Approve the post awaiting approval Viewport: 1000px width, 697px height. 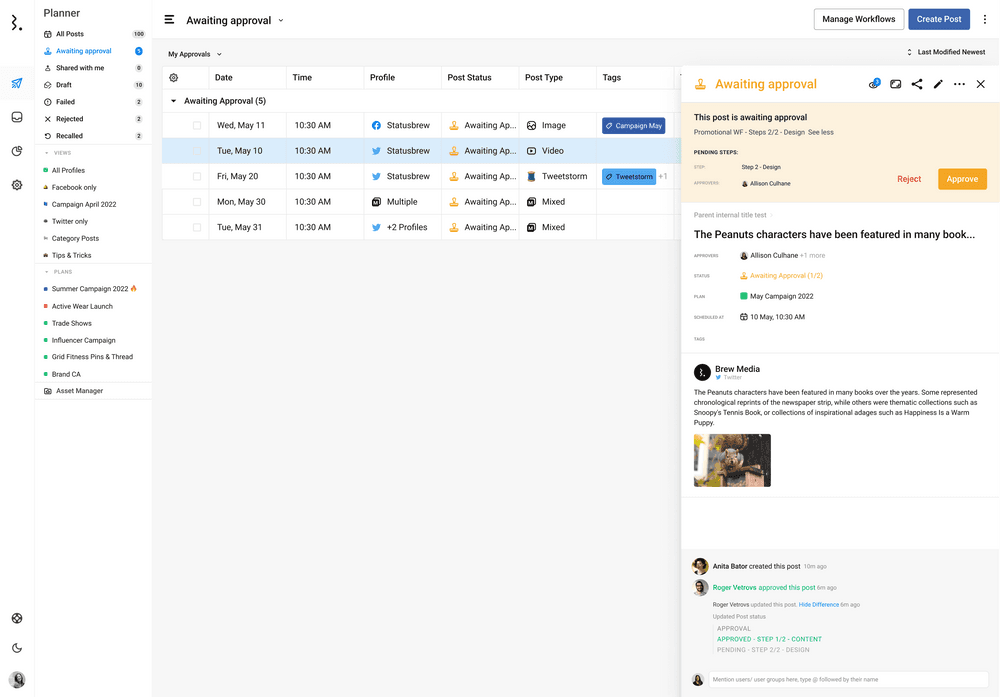click(962, 179)
